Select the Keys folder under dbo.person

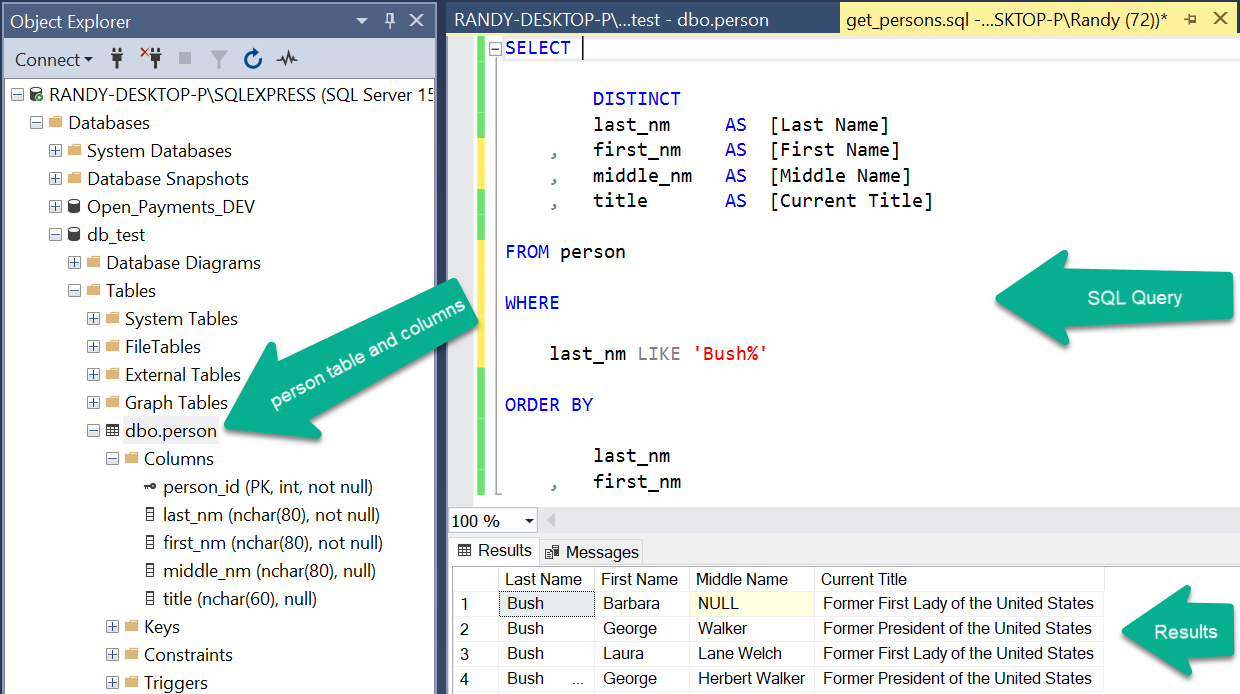(161, 627)
